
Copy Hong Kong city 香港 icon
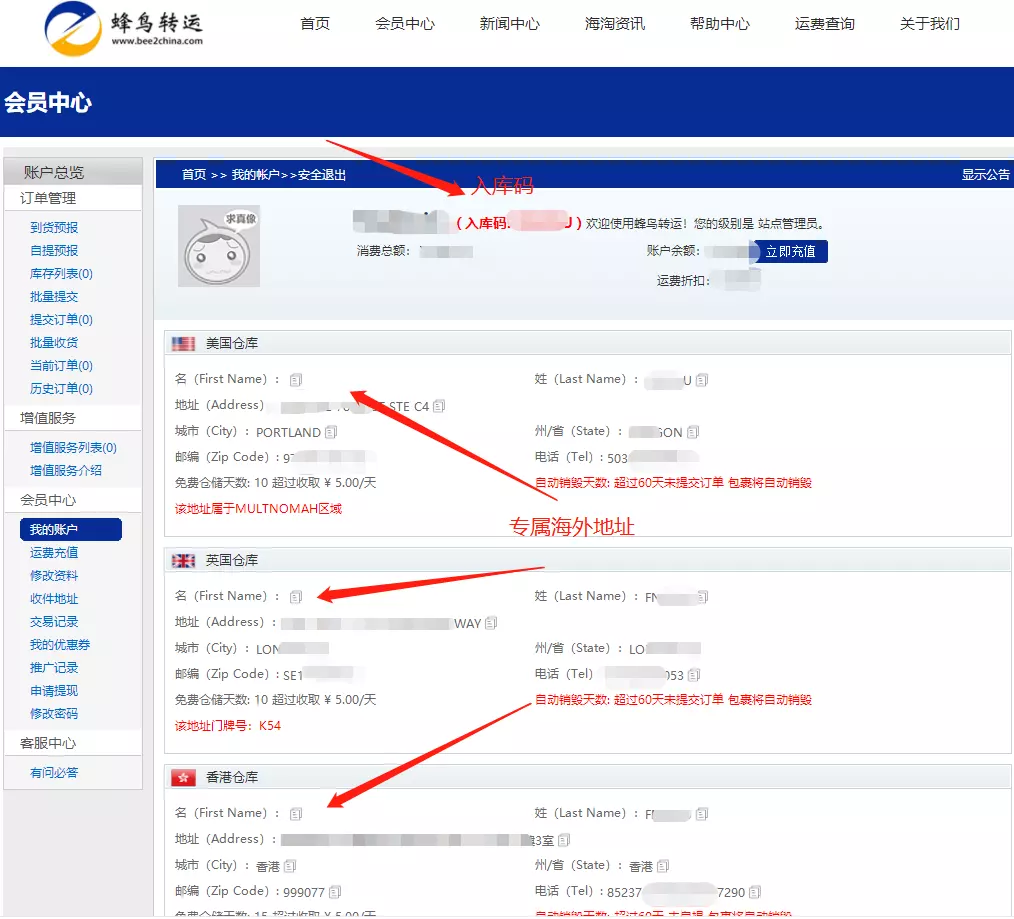[290, 866]
